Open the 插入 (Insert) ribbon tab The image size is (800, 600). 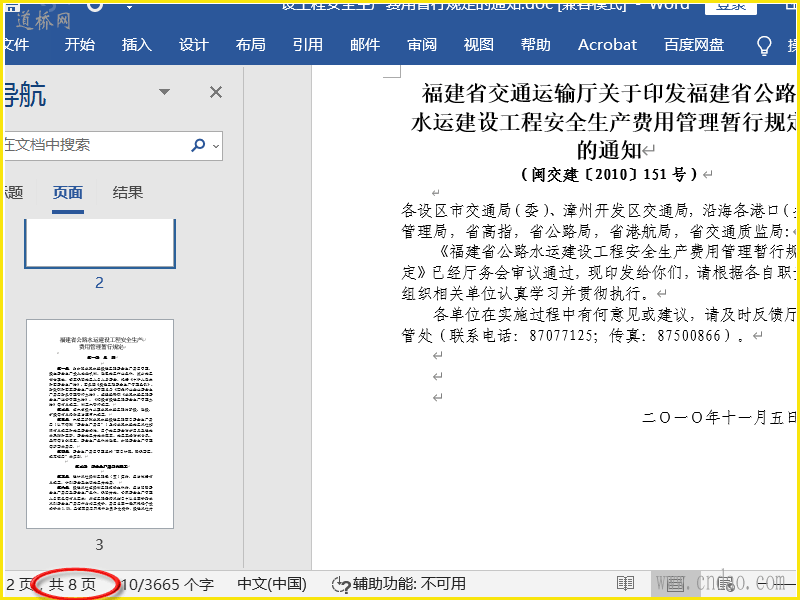pos(137,45)
